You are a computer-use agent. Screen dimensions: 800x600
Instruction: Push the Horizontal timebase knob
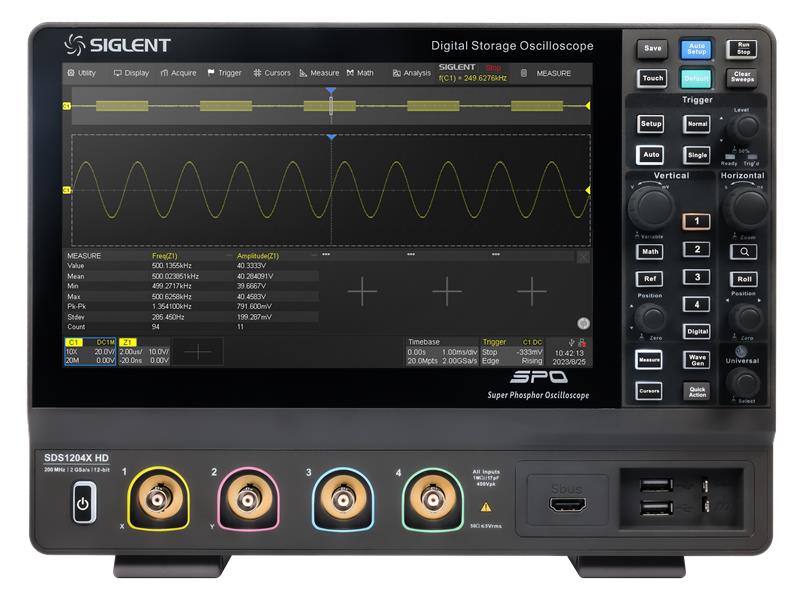coord(745,207)
